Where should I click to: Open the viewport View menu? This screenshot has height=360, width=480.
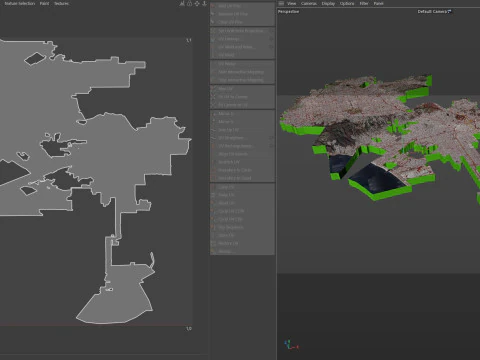click(291, 3)
